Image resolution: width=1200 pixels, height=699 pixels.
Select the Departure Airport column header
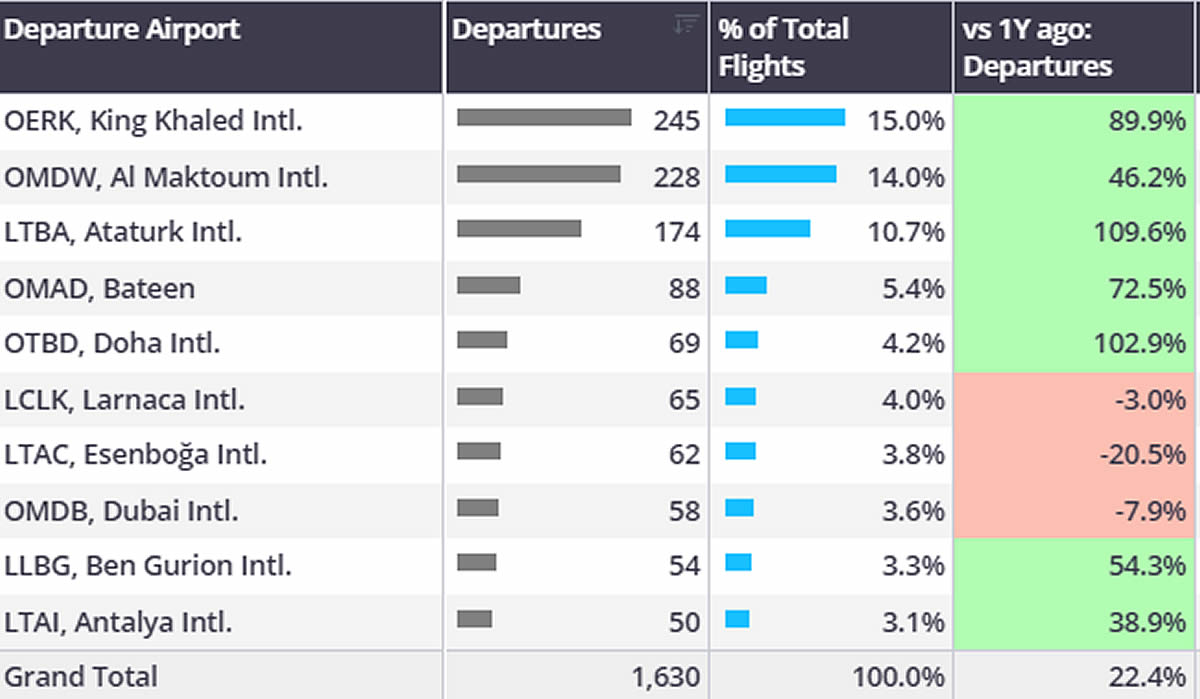(122, 30)
